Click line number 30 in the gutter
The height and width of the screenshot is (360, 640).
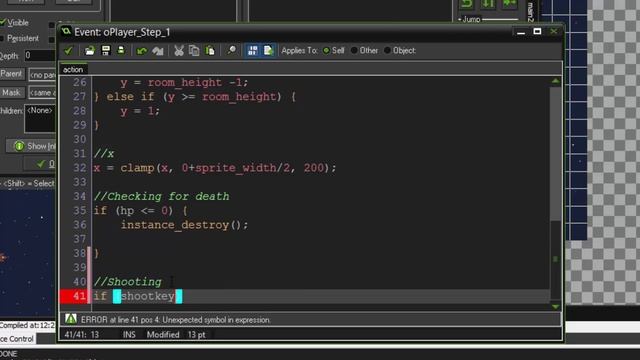tap(80, 139)
